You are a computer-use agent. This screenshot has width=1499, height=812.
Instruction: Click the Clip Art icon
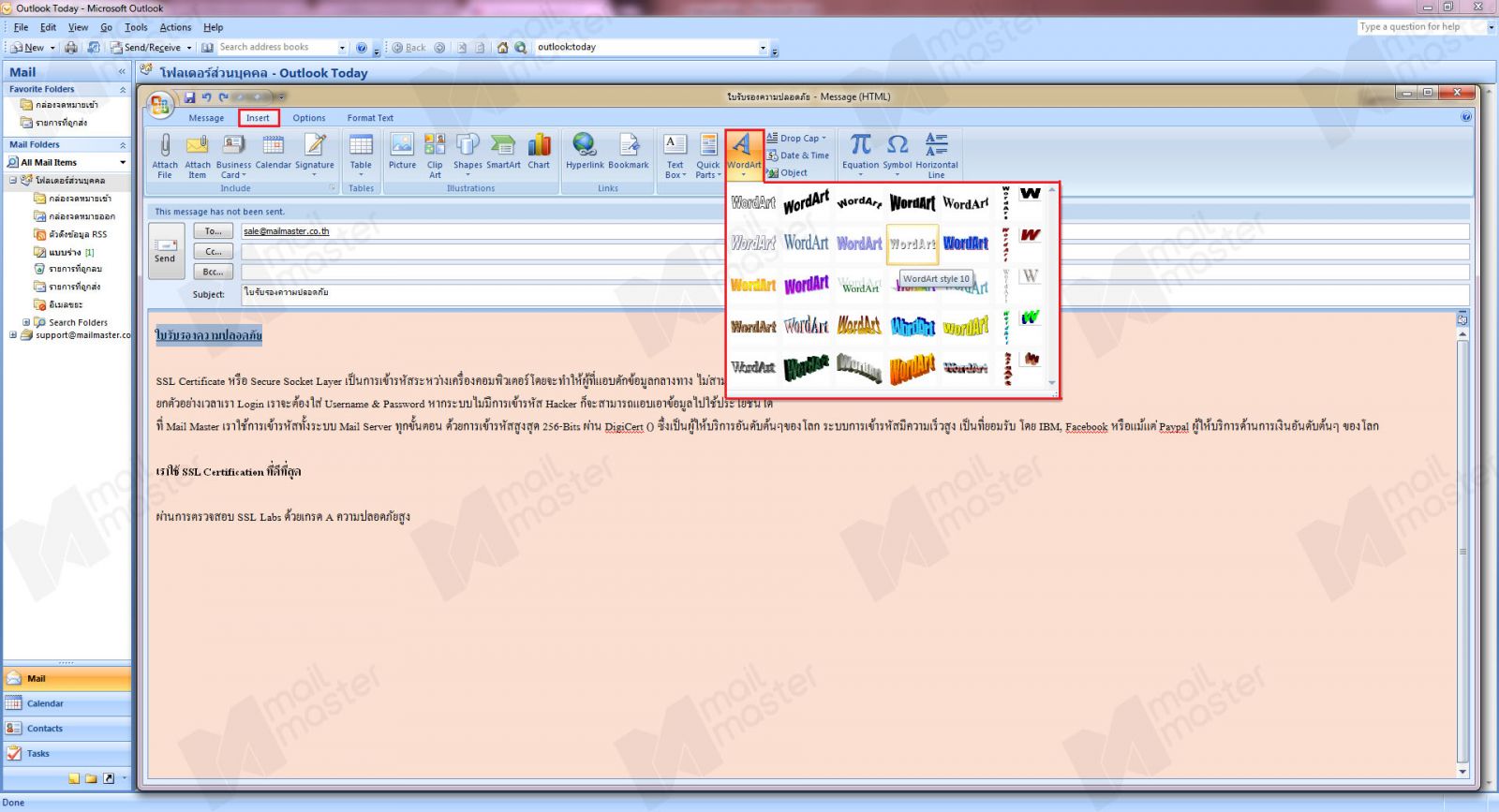click(435, 155)
